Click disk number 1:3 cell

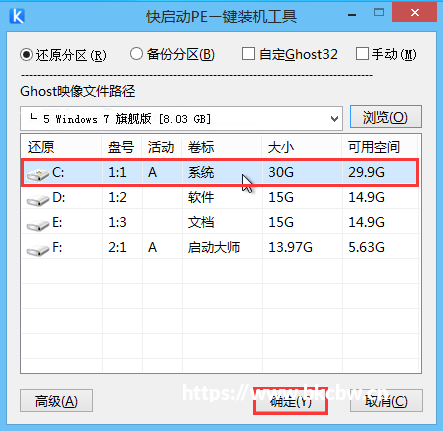[x=117, y=223]
